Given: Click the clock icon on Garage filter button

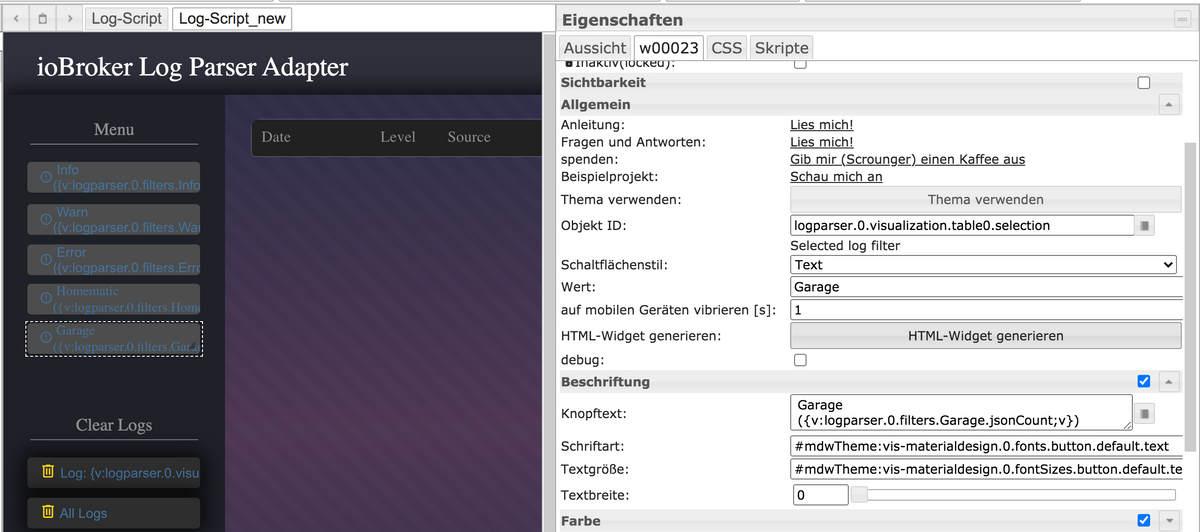Looking at the screenshot, I should (x=45, y=338).
